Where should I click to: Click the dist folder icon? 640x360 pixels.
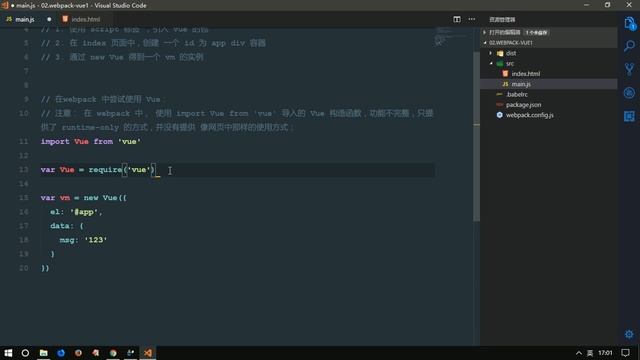[500, 53]
